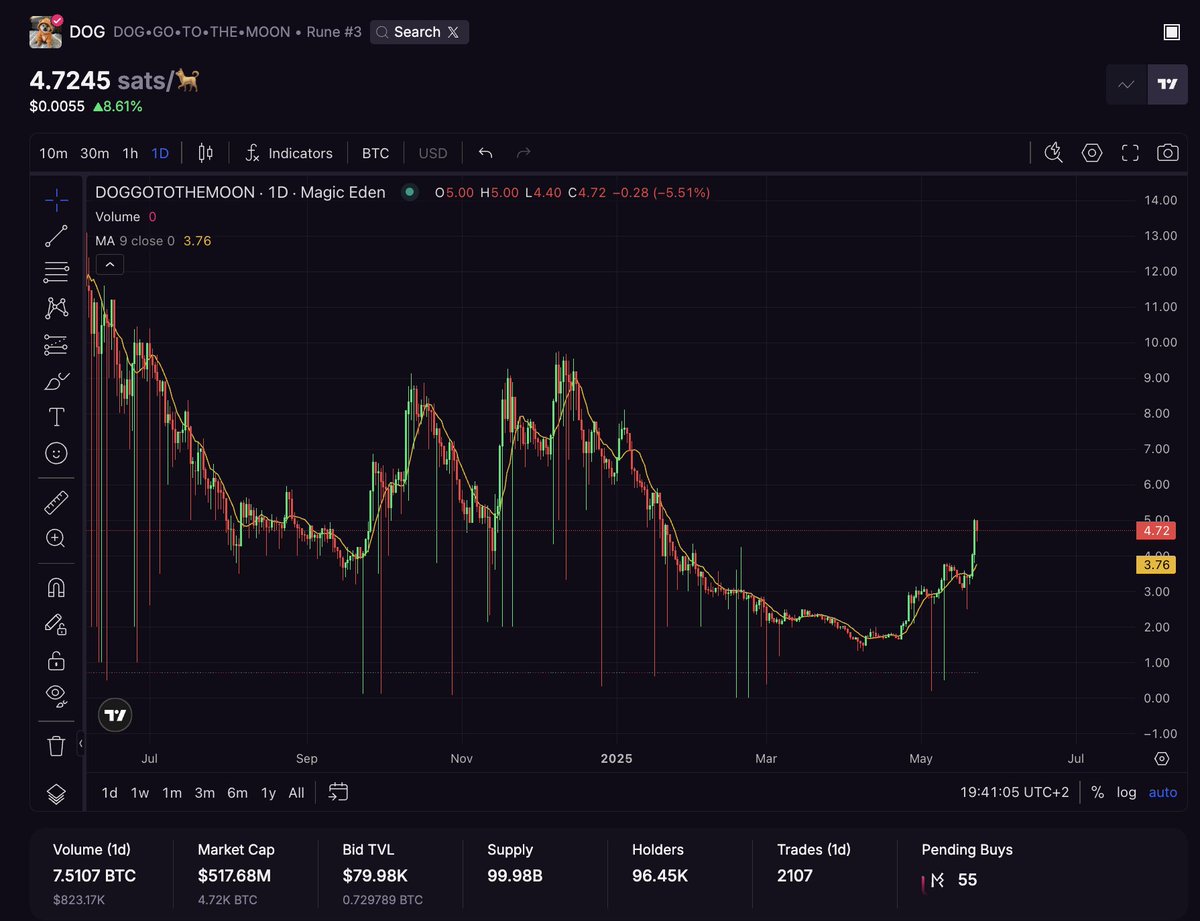Collapse the indicator legend chevron
The image size is (1200, 921).
tap(109, 265)
